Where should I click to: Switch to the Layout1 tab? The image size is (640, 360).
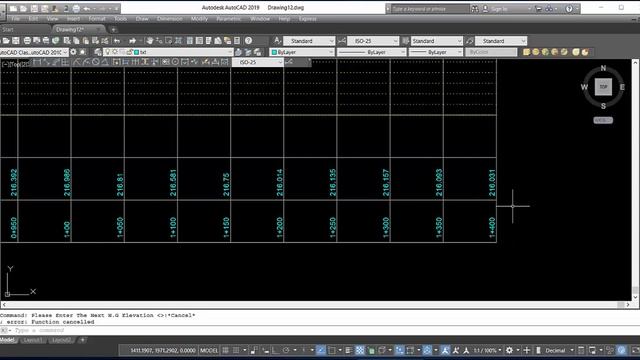pos(32,340)
